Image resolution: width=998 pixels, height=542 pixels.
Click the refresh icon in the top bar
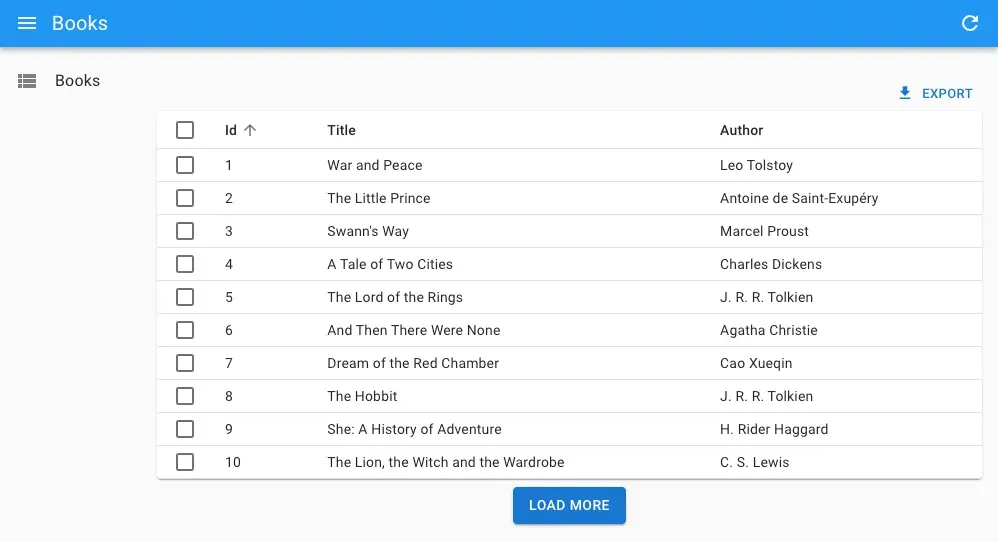tap(969, 23)
